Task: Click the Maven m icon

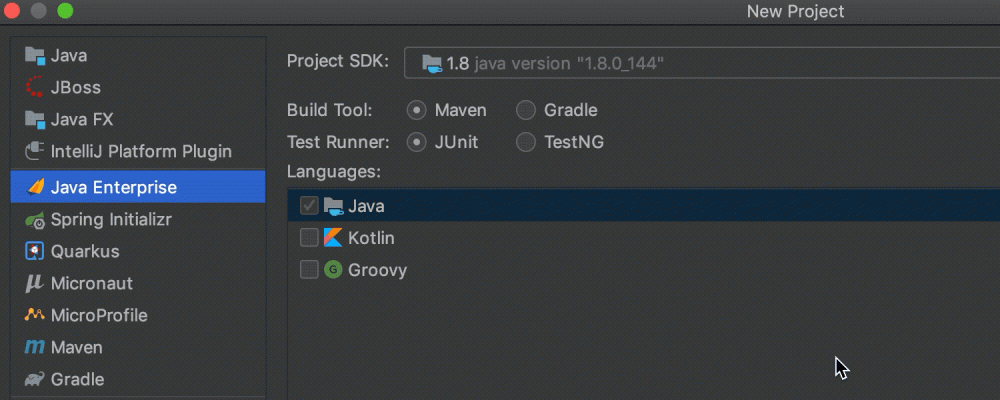Action: pyautogui.click(x=34, y=347)
